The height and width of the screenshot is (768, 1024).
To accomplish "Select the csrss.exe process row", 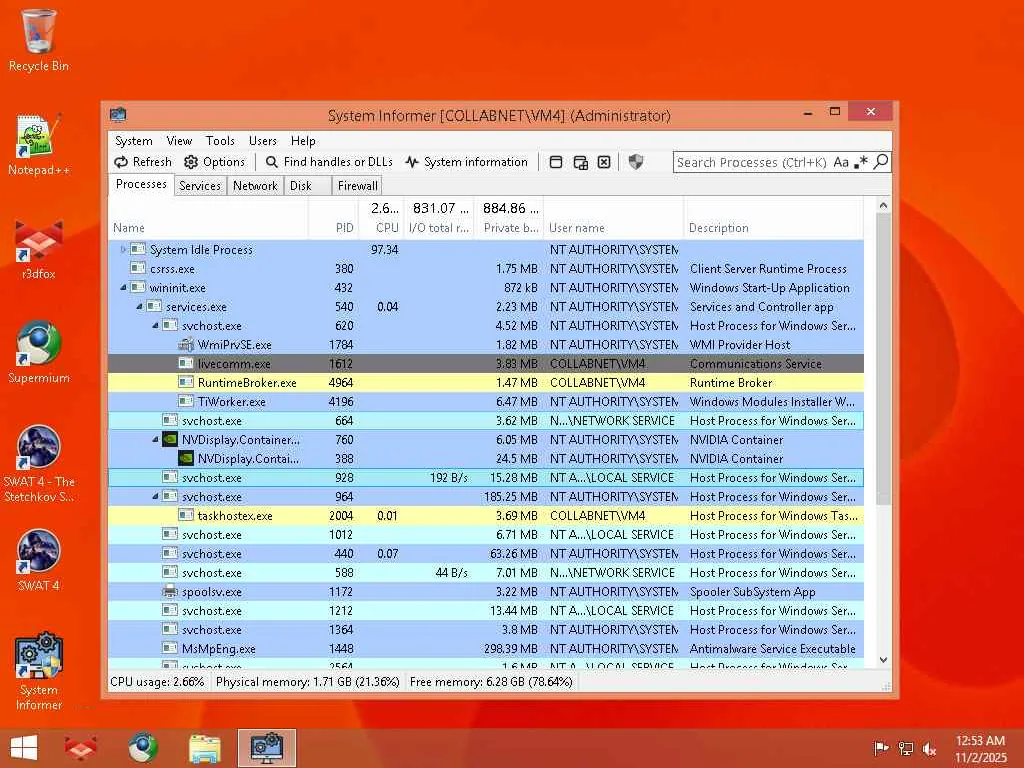I will (x=486, y=268).
